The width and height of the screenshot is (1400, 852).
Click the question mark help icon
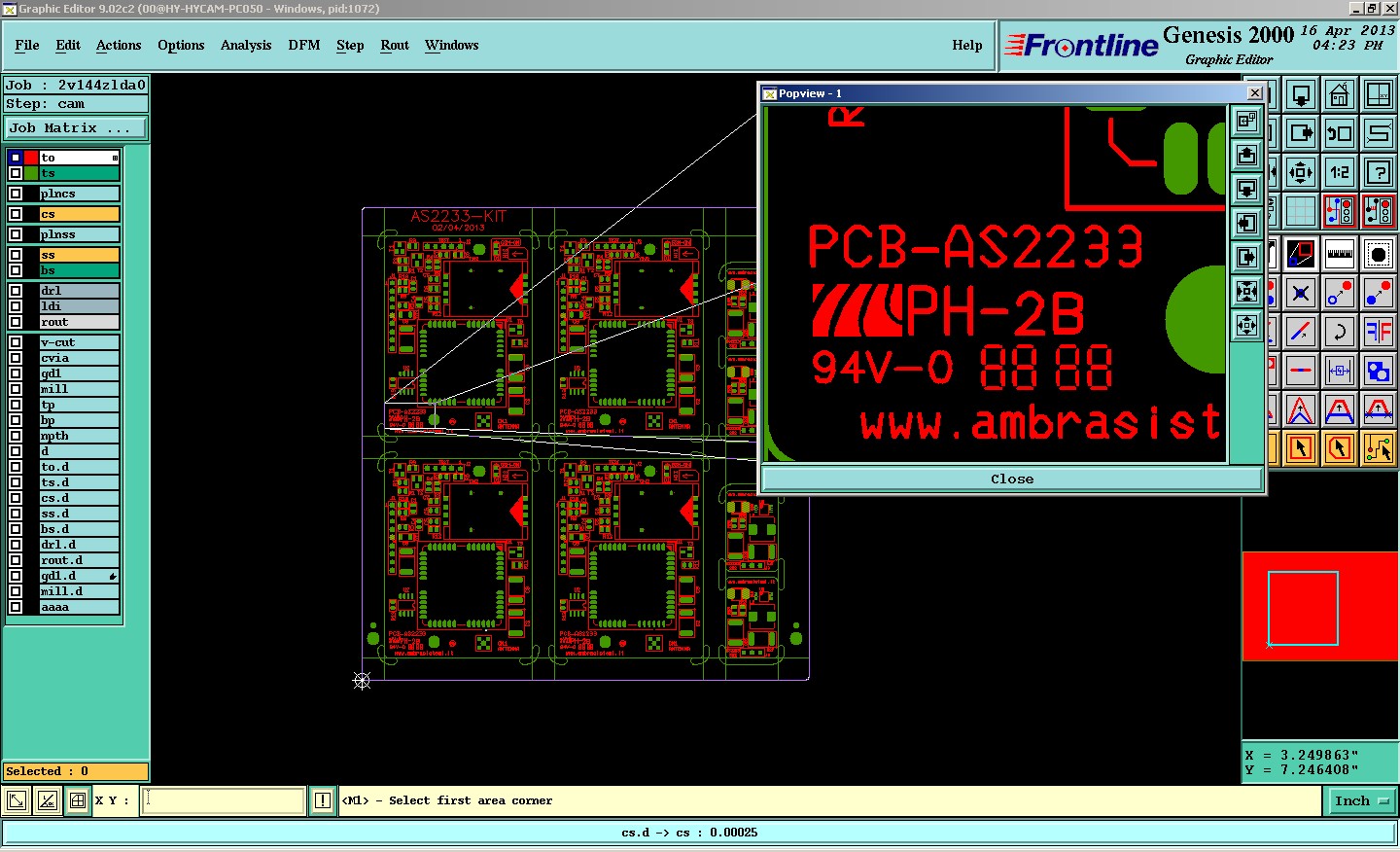coord(1379,172)
